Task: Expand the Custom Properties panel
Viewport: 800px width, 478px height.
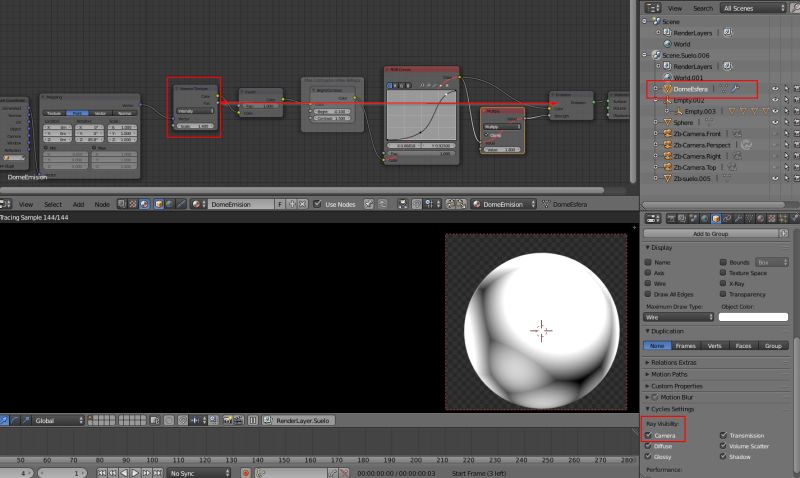Action: coord(647,386)
